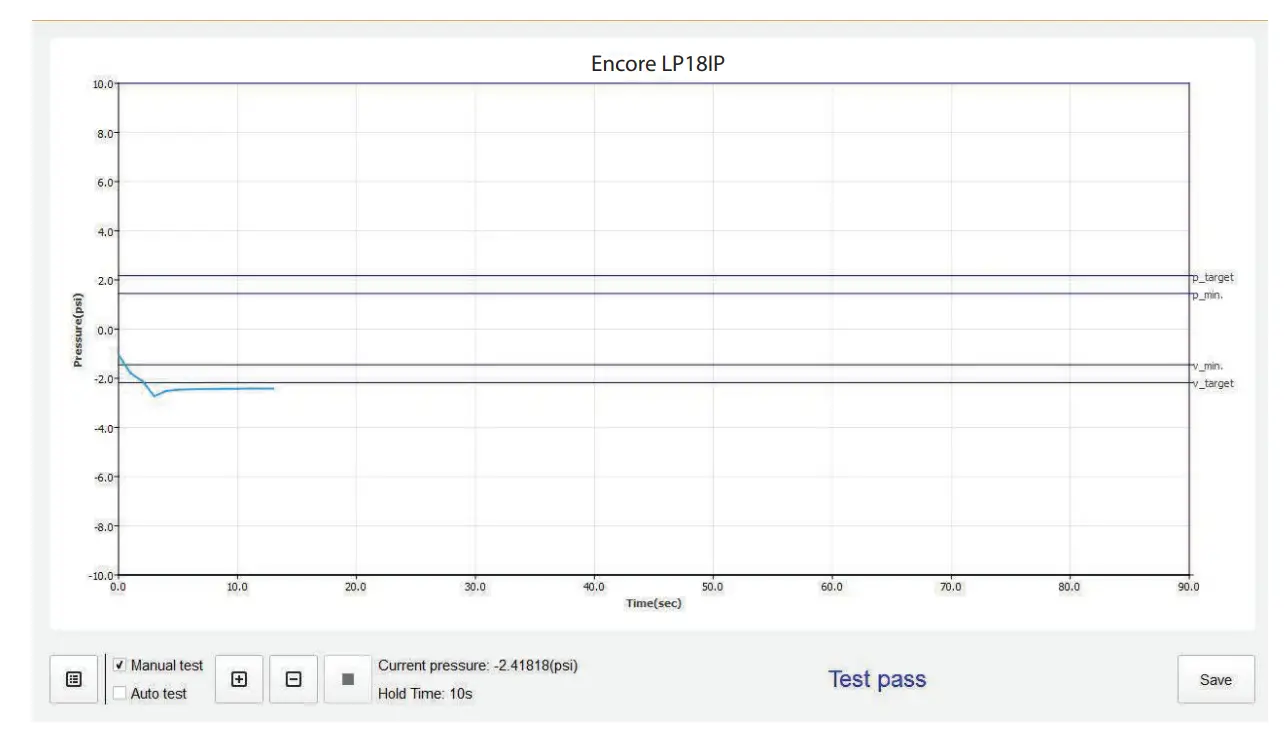Click the 'p_target' line label
The width and height of the screenshot is (1284, 740).
1213,277
